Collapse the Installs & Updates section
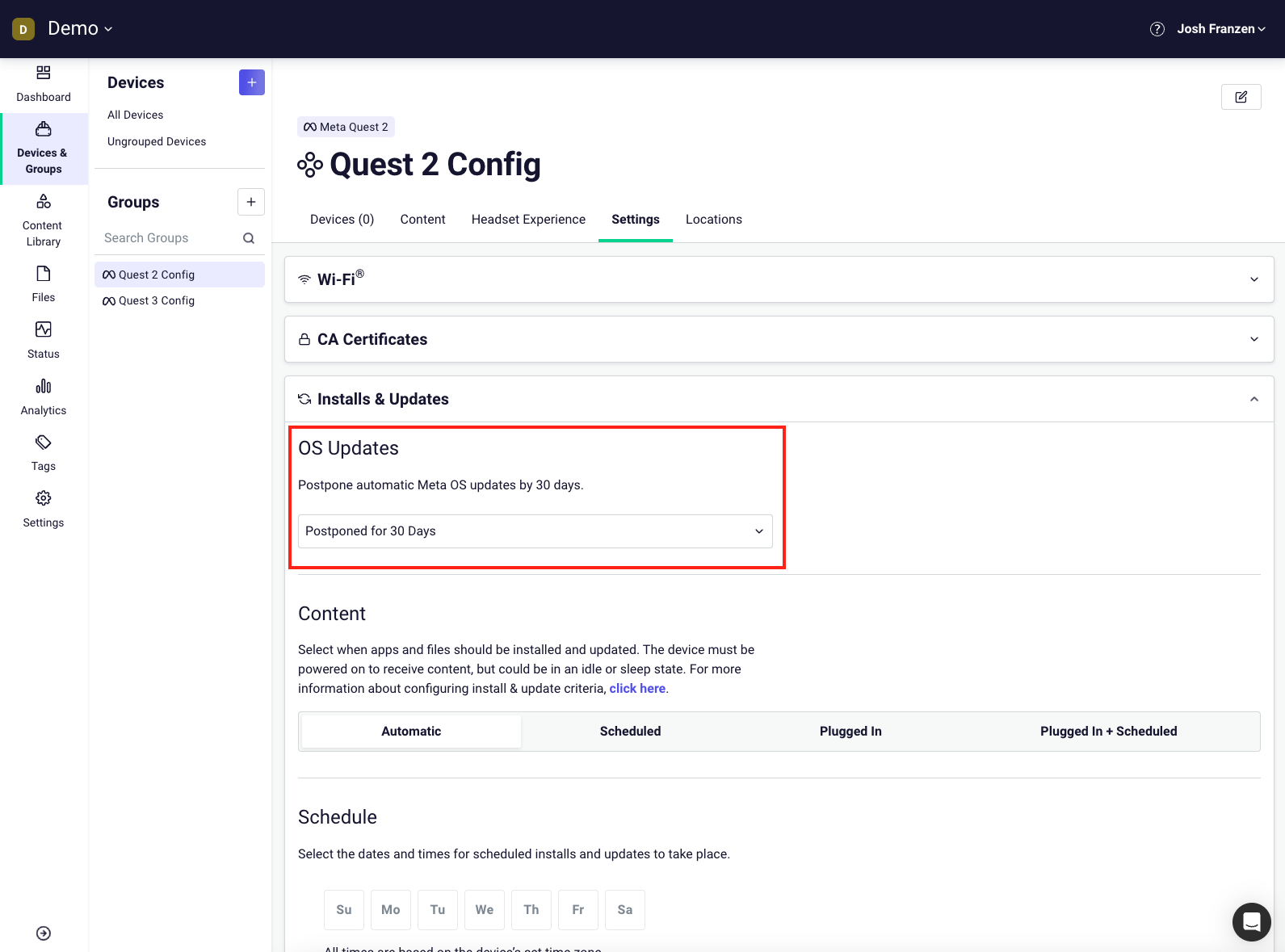 (1254, 399)
